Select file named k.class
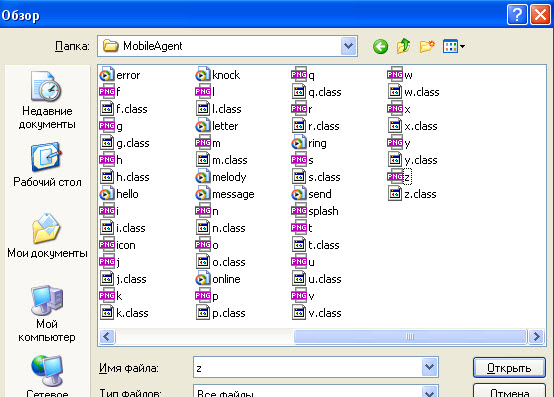This screenshot has height=397, width=554. point(124,313)
